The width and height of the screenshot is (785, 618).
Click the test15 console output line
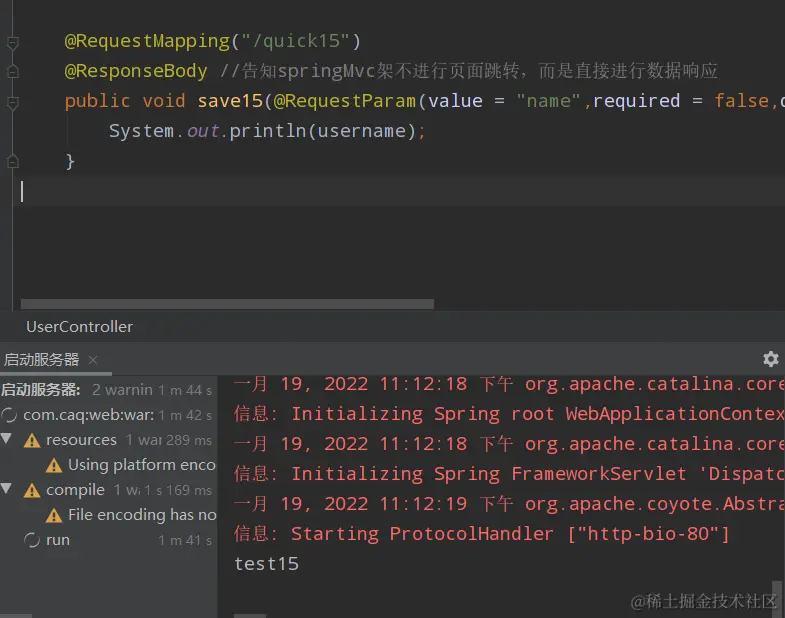tap(266, 563)
